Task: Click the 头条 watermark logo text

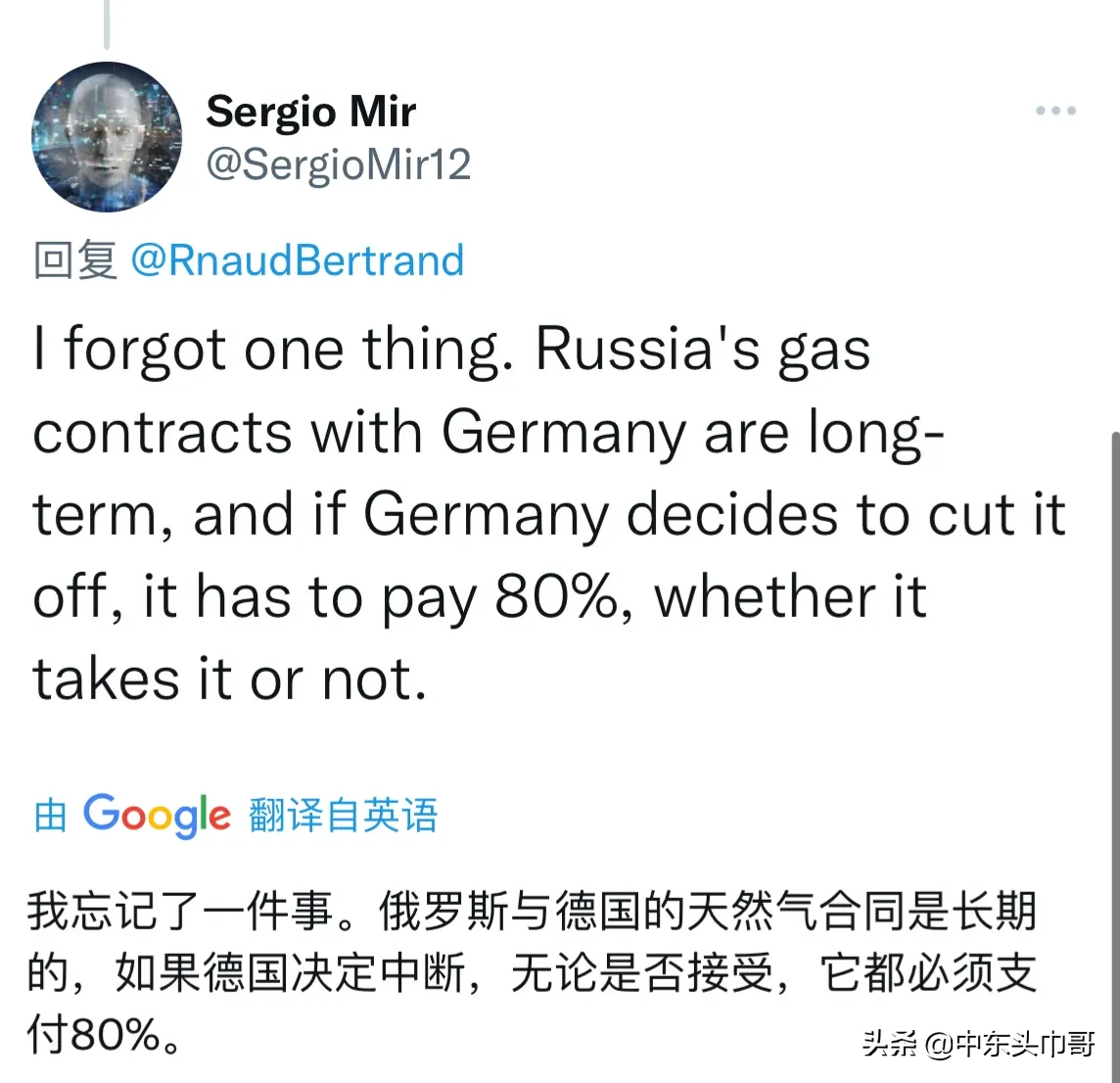Action: click(x=889, y=1044)
